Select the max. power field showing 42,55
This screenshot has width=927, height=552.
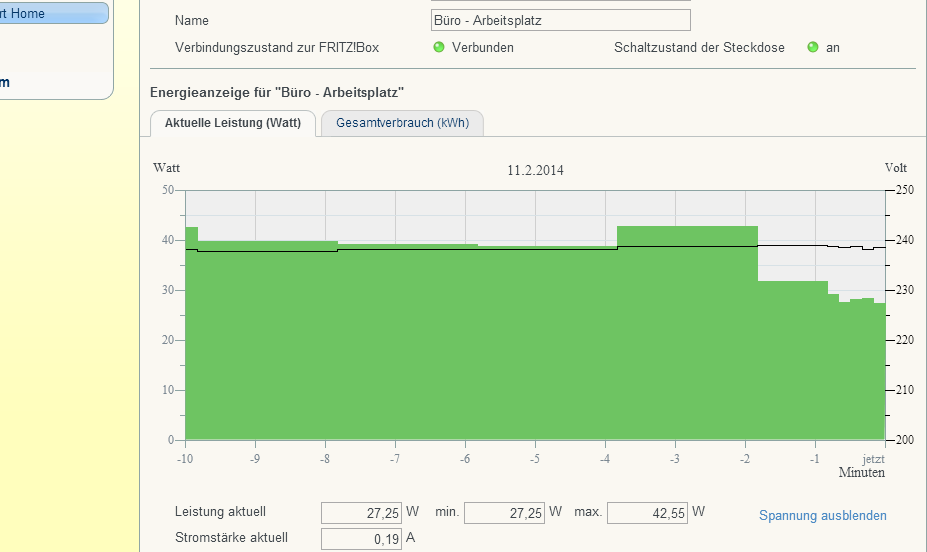coord(647,513)
